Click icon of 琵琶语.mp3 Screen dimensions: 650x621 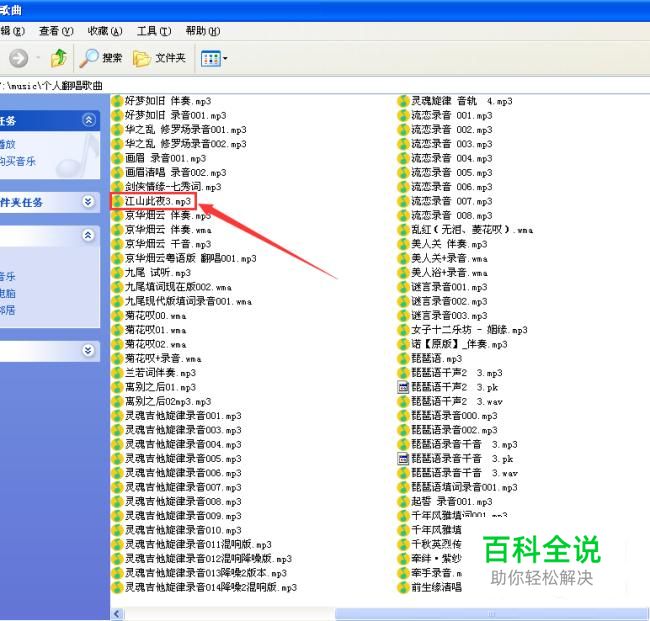(404, 359)
